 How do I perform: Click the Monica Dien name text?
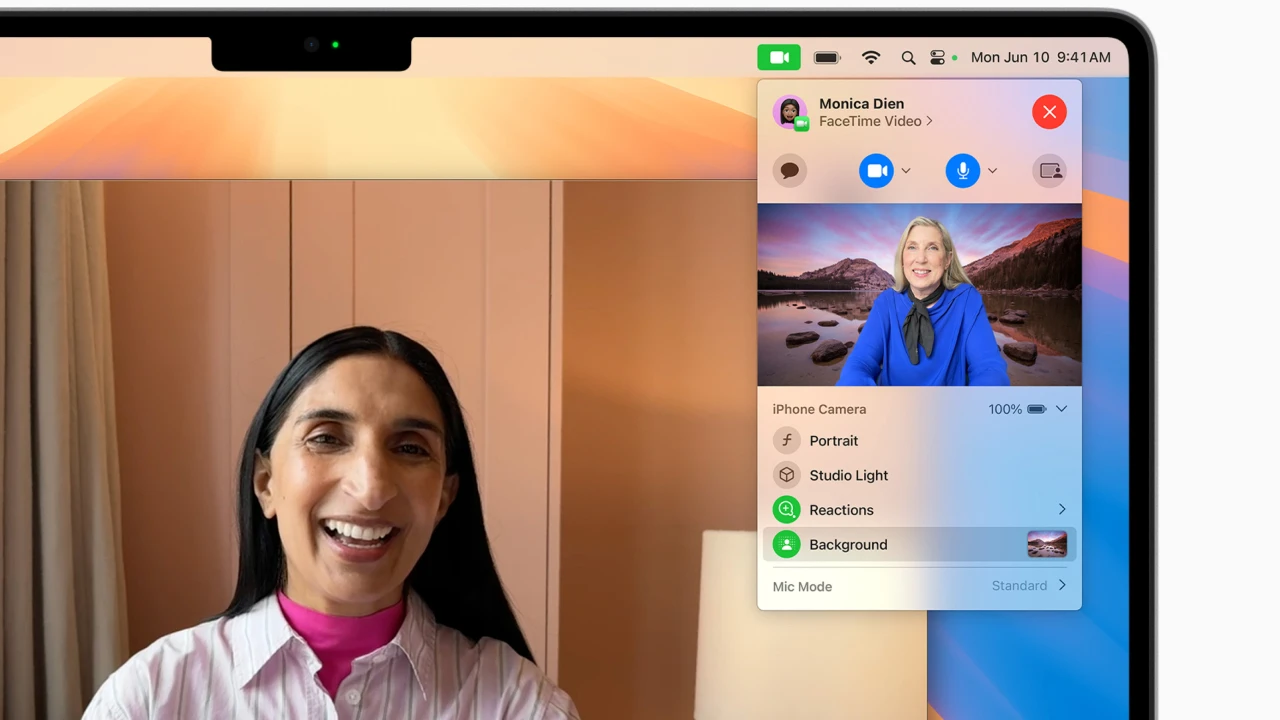point(861,104)
